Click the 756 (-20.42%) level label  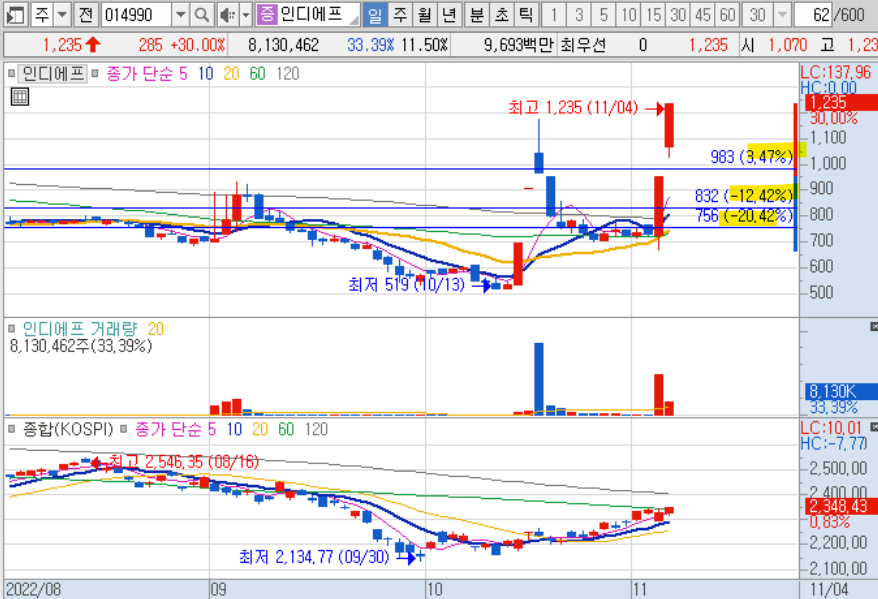point(745,216)
